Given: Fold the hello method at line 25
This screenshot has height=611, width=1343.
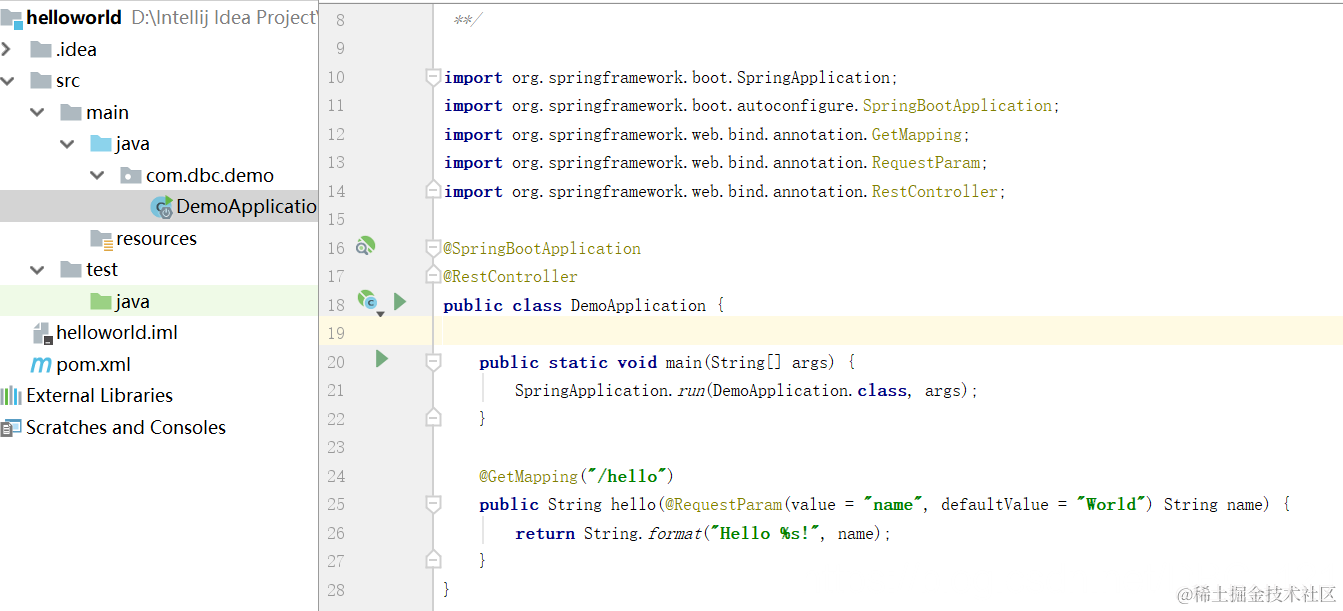Looking at the screenshot, I should point(433,504).
